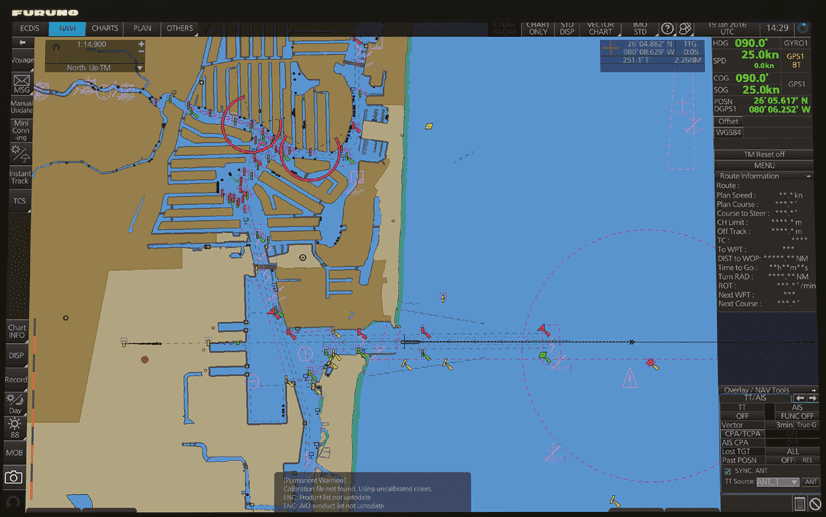Image resolution: width=826 pixels, height=517 pixels.
Task: Go to previous overlay page arrow
Action: point(800,398)
